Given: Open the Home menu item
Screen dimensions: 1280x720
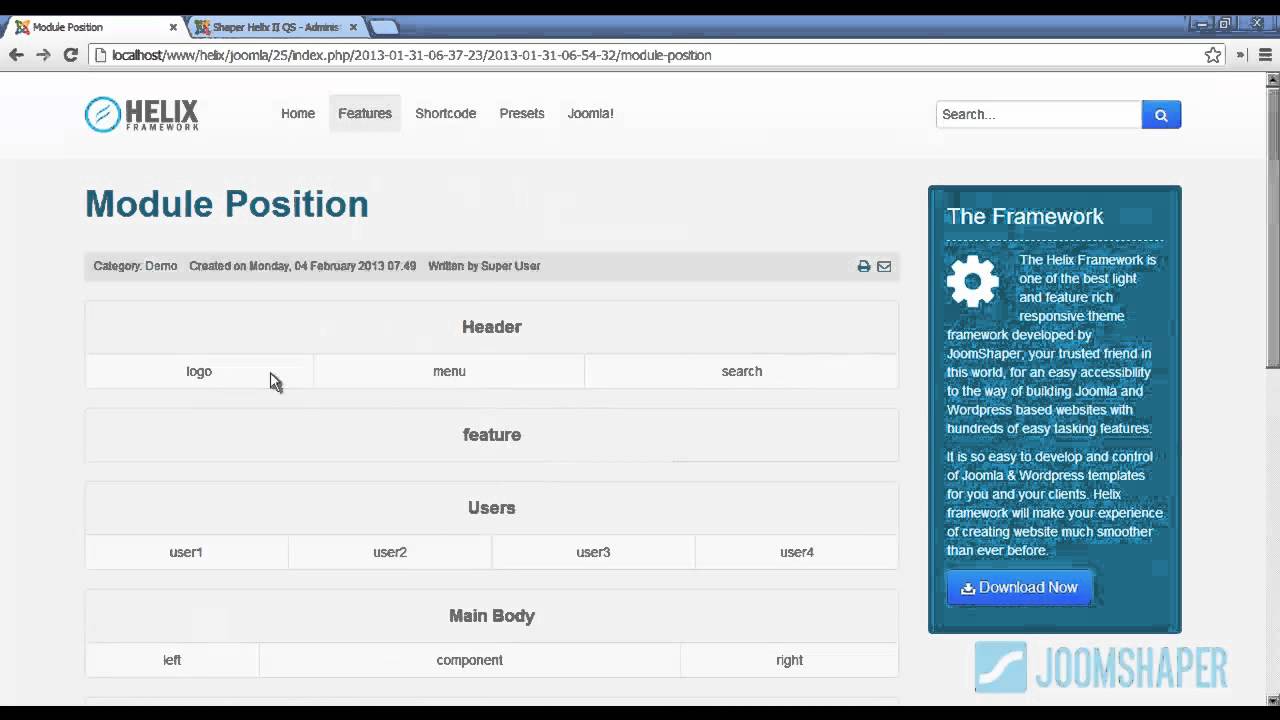Looking at the screenshot, I should click(298, 114).
